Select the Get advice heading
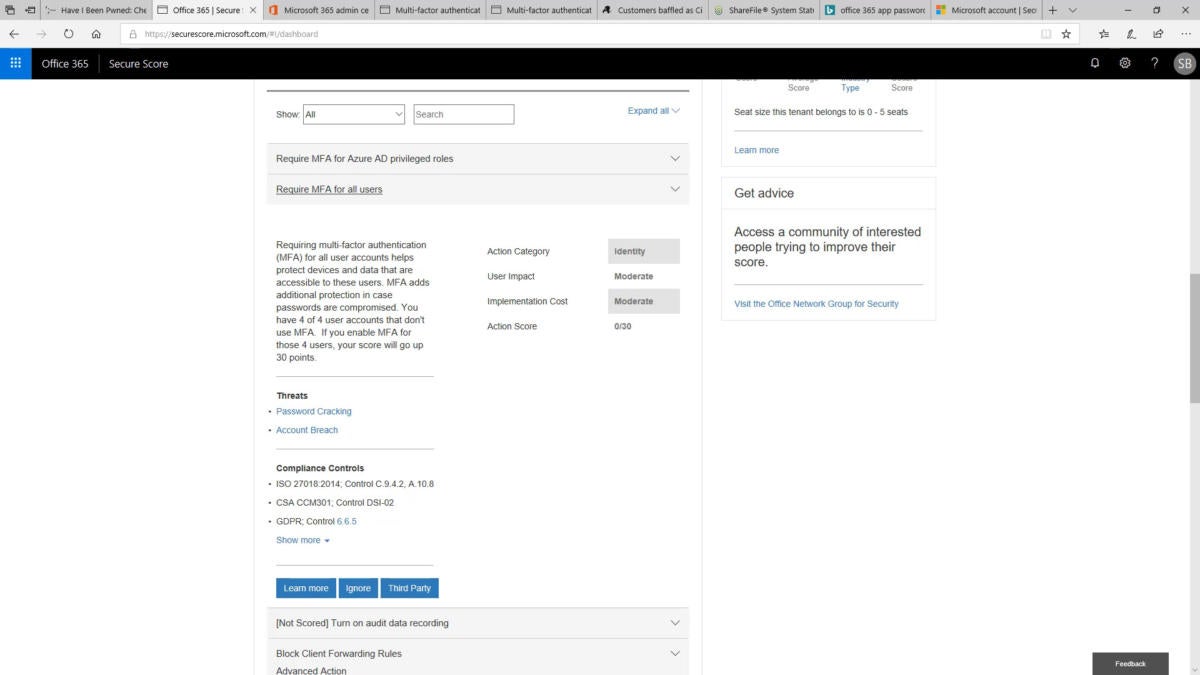The image size is (1200, 675). point(764,193)
